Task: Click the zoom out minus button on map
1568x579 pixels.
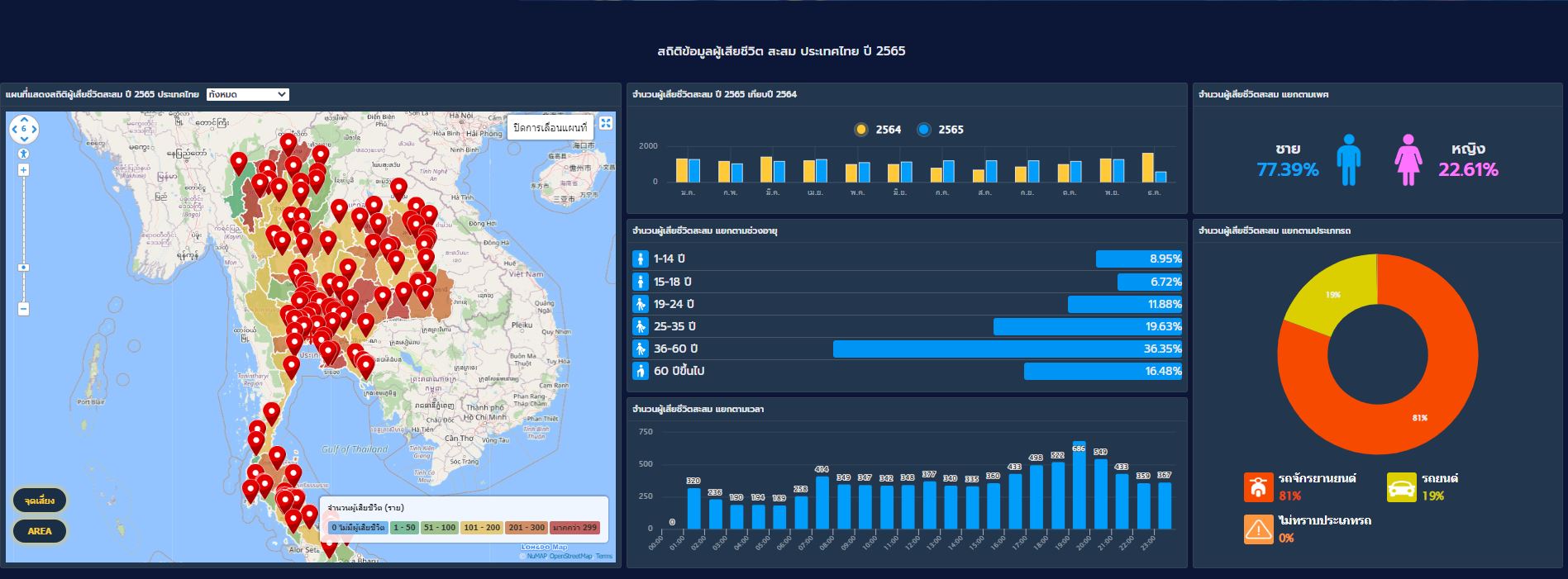Action: click(x=23, y=309)
